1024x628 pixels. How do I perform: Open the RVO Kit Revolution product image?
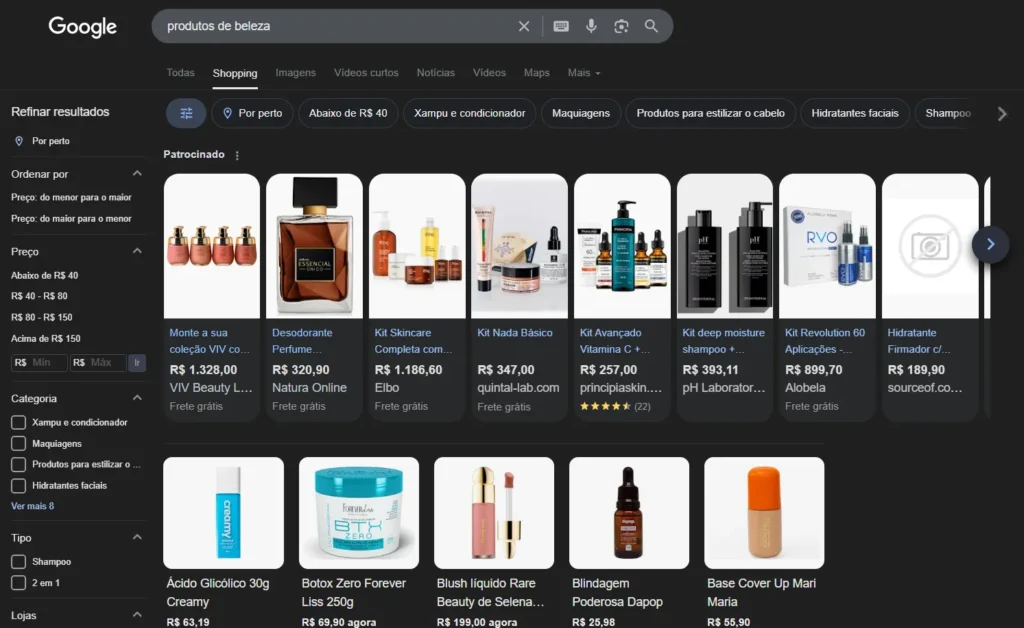coord(827,246)
